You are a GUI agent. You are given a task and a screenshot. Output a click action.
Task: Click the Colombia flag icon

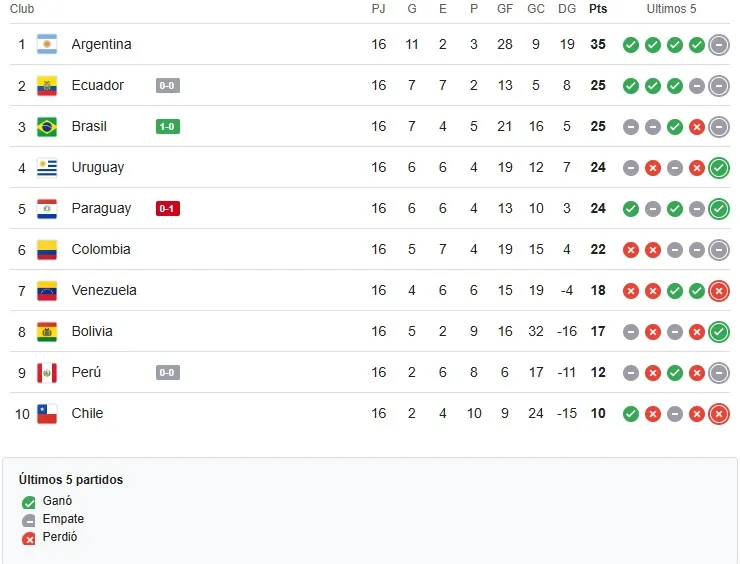(47, 249)
